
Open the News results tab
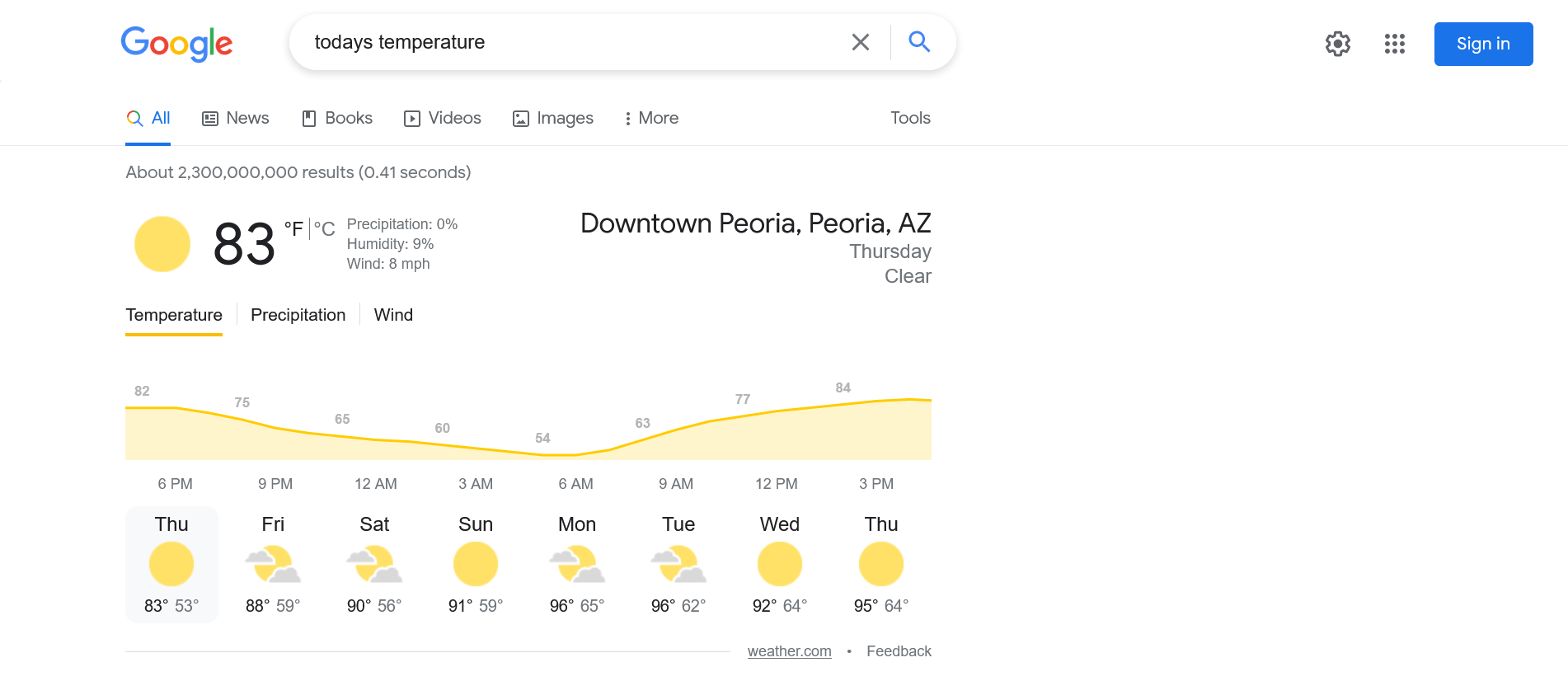click(235, 118)
